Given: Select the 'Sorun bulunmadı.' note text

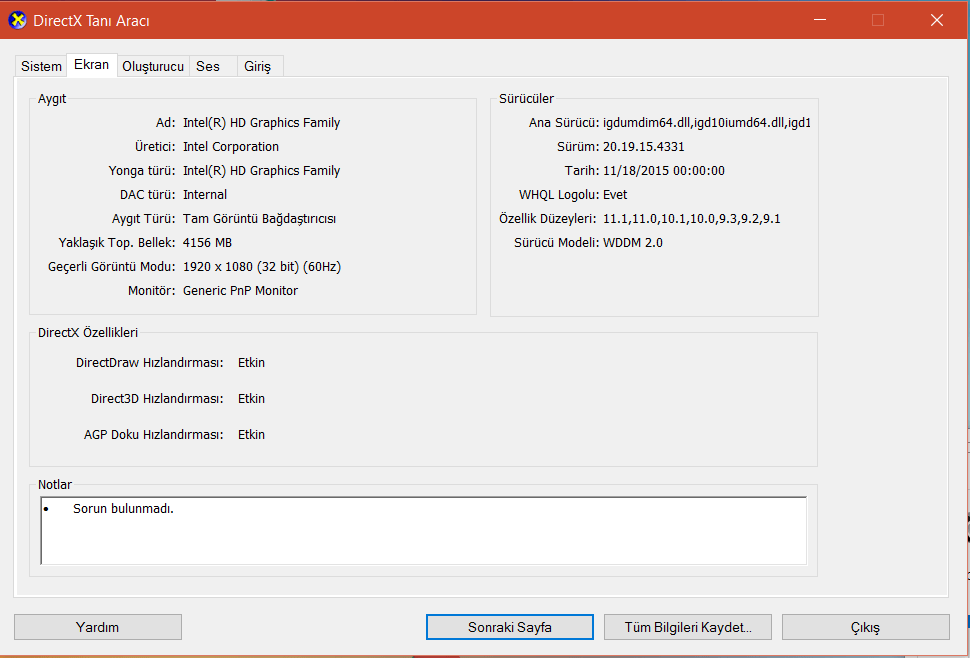Looking at the screenshot, I should click(x=123, y=509).
